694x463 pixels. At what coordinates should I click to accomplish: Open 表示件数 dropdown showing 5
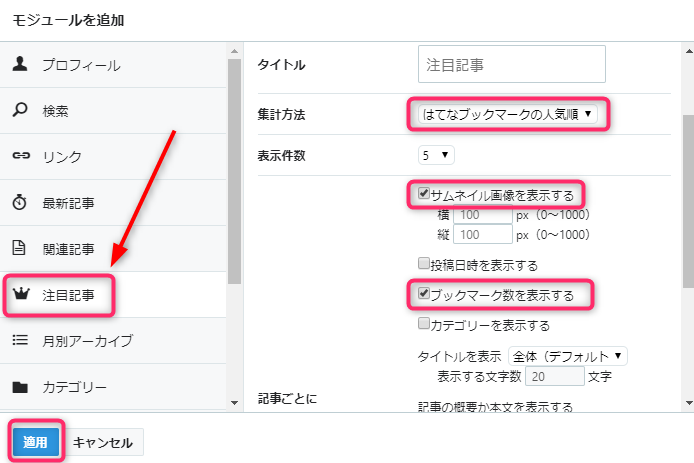pyautogui.click(x=436, y=155)
